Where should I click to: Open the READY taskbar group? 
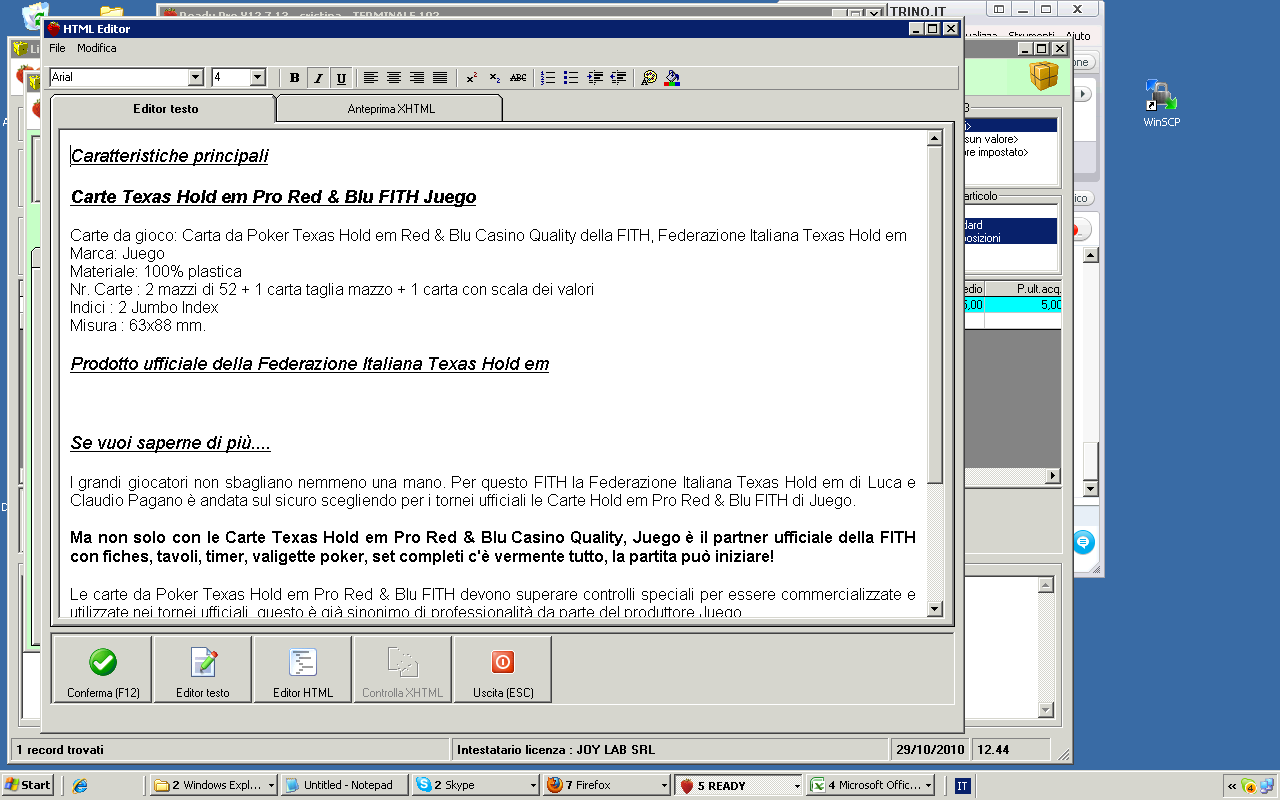(x=738, y=785)
